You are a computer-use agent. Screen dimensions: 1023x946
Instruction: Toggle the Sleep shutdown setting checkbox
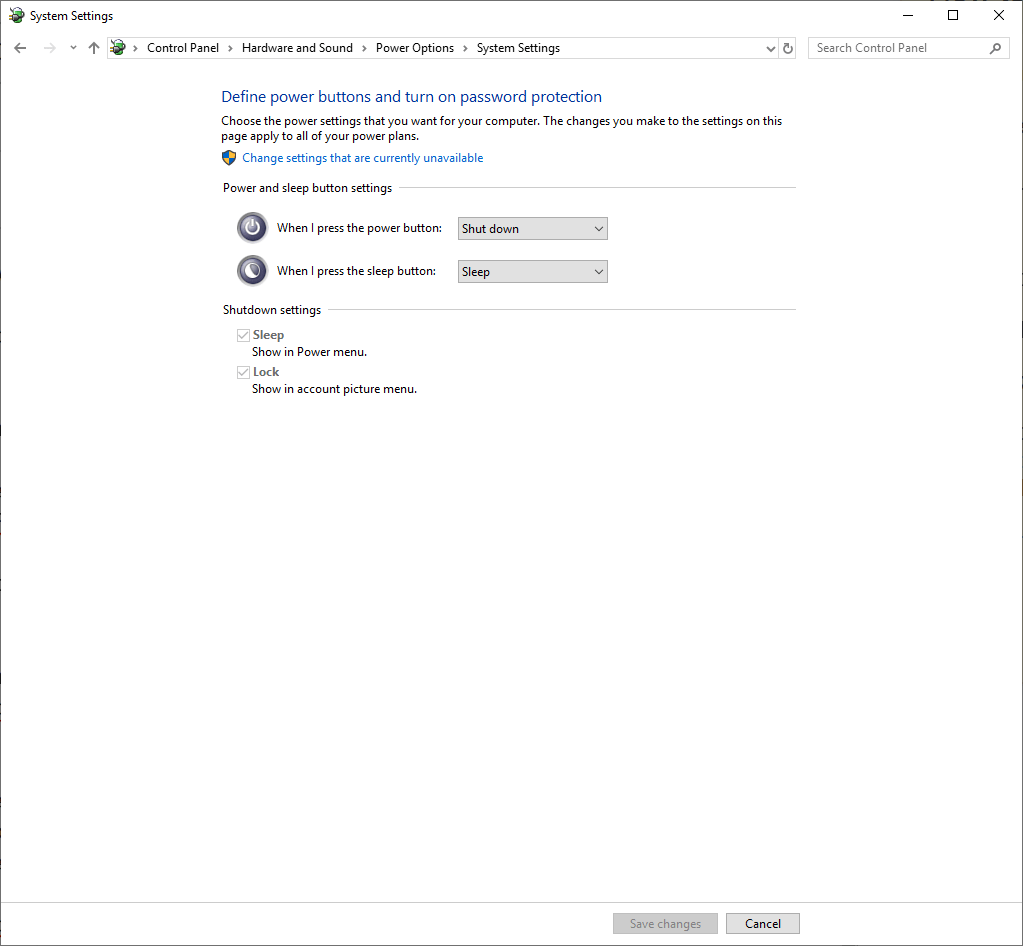point(243,334)
